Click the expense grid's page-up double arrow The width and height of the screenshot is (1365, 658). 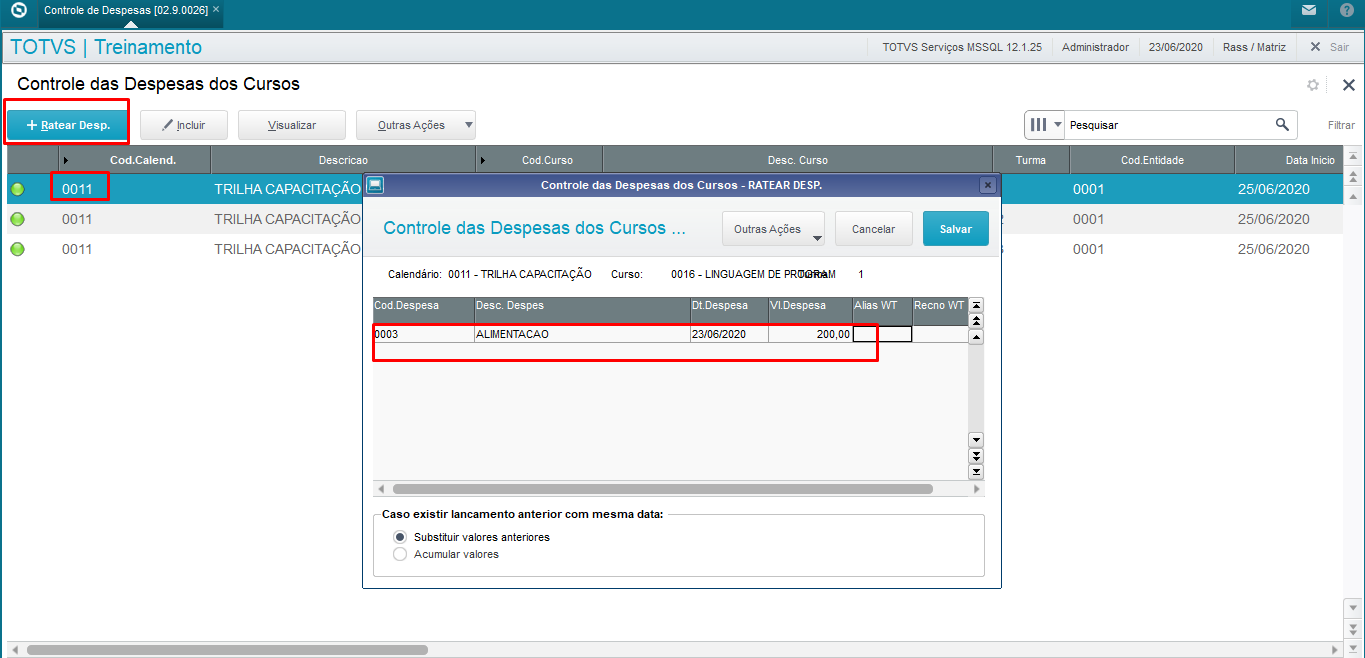(977, 321)
